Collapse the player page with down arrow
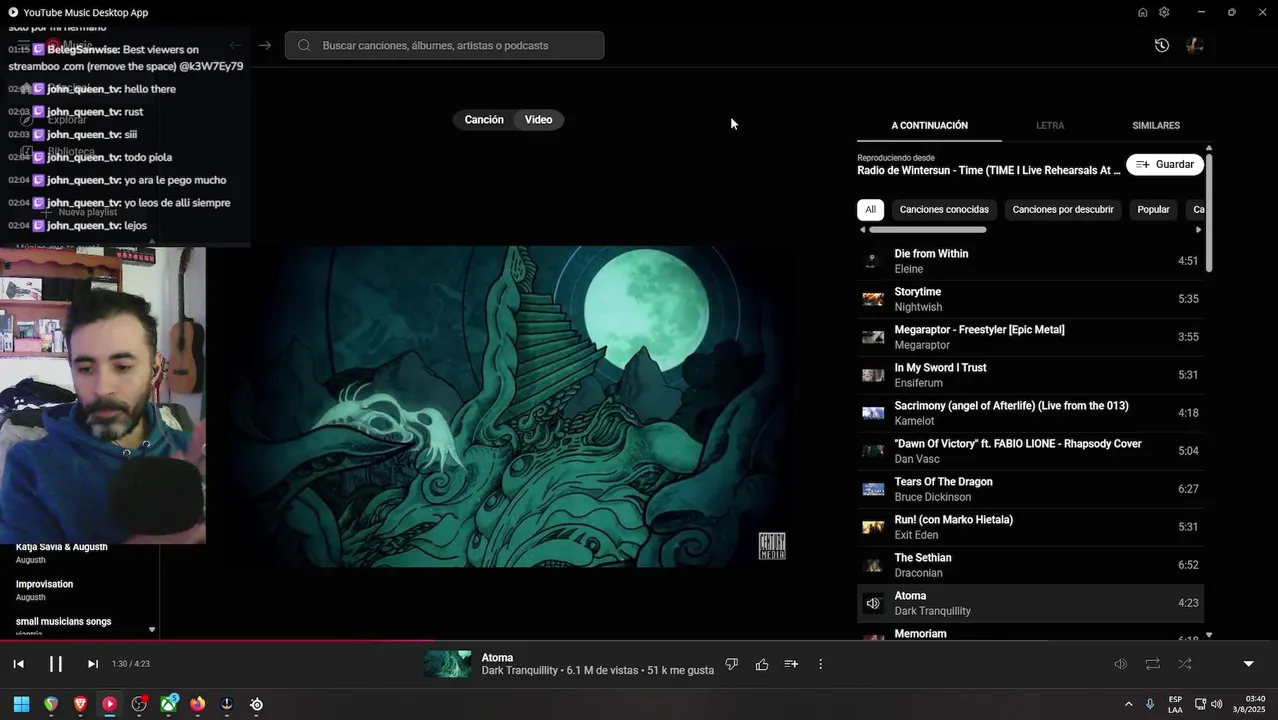This screenshot has width=1278, height=720. tap(1248, 664)
